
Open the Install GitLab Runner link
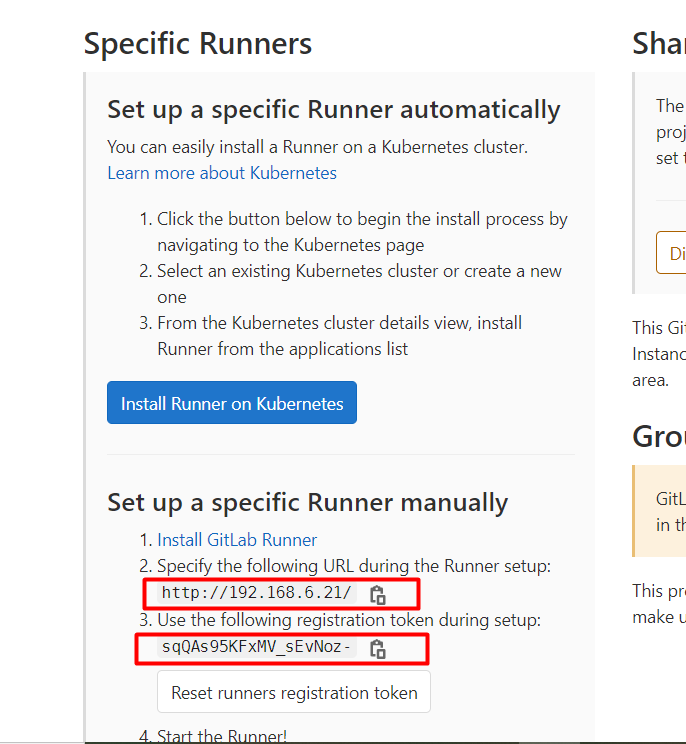click(x=237, y=540)
